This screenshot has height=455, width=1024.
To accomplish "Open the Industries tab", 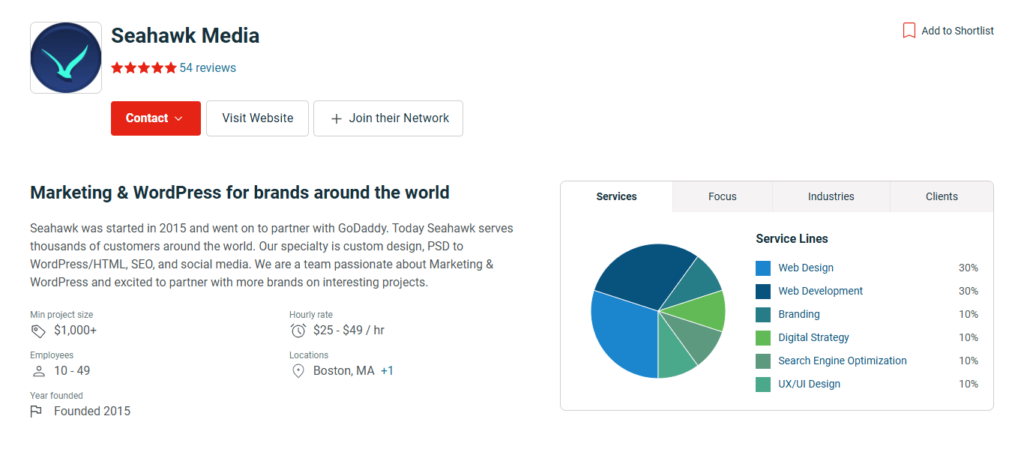I will tap(831, 196).
